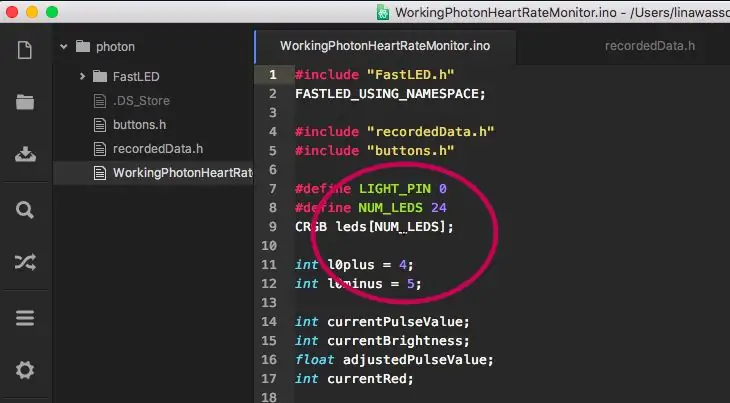Click adjustedPulseValue; on line 16
The height and width of the screenshot is (403, 730).
pyautogui.click(x=419, y=360)
